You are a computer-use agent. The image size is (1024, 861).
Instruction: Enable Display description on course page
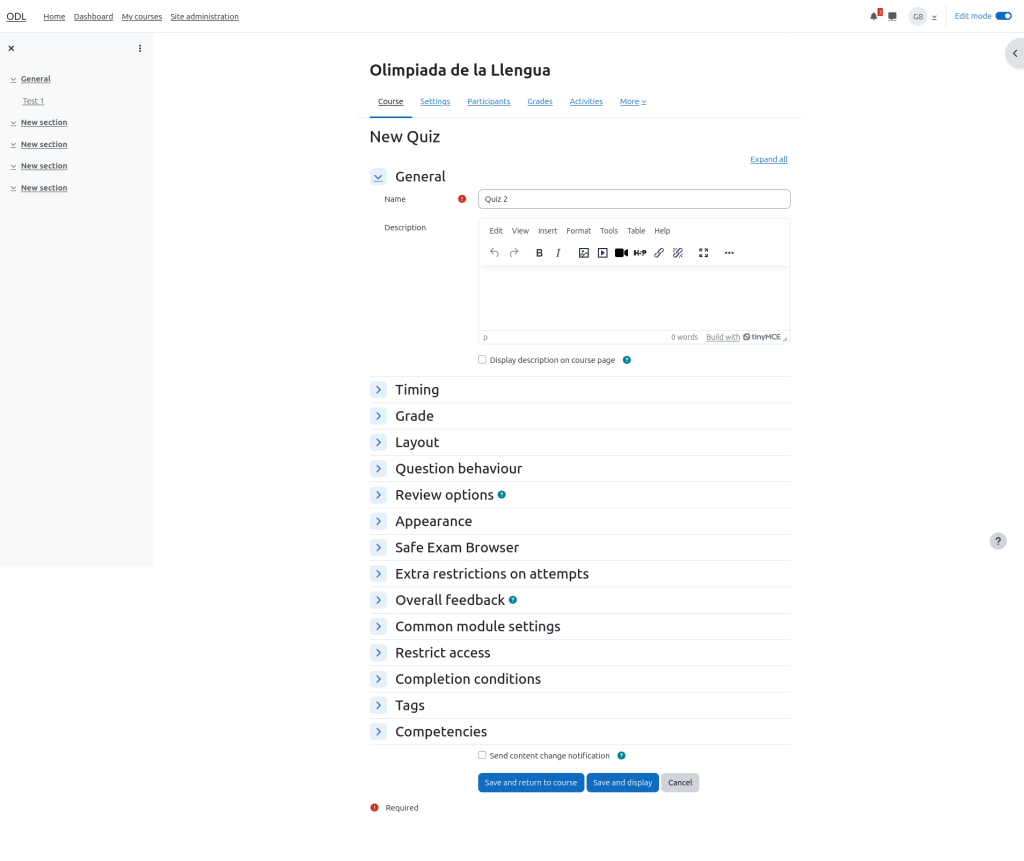[482, 360]
